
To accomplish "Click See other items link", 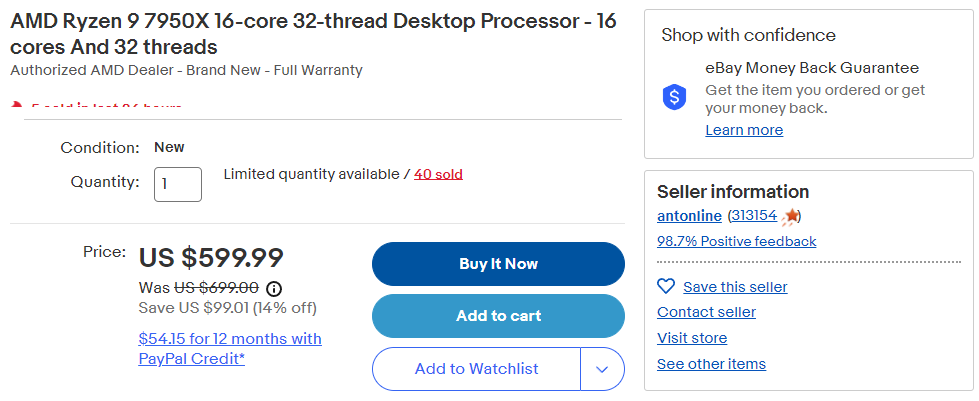I will (x=711, y=364).
